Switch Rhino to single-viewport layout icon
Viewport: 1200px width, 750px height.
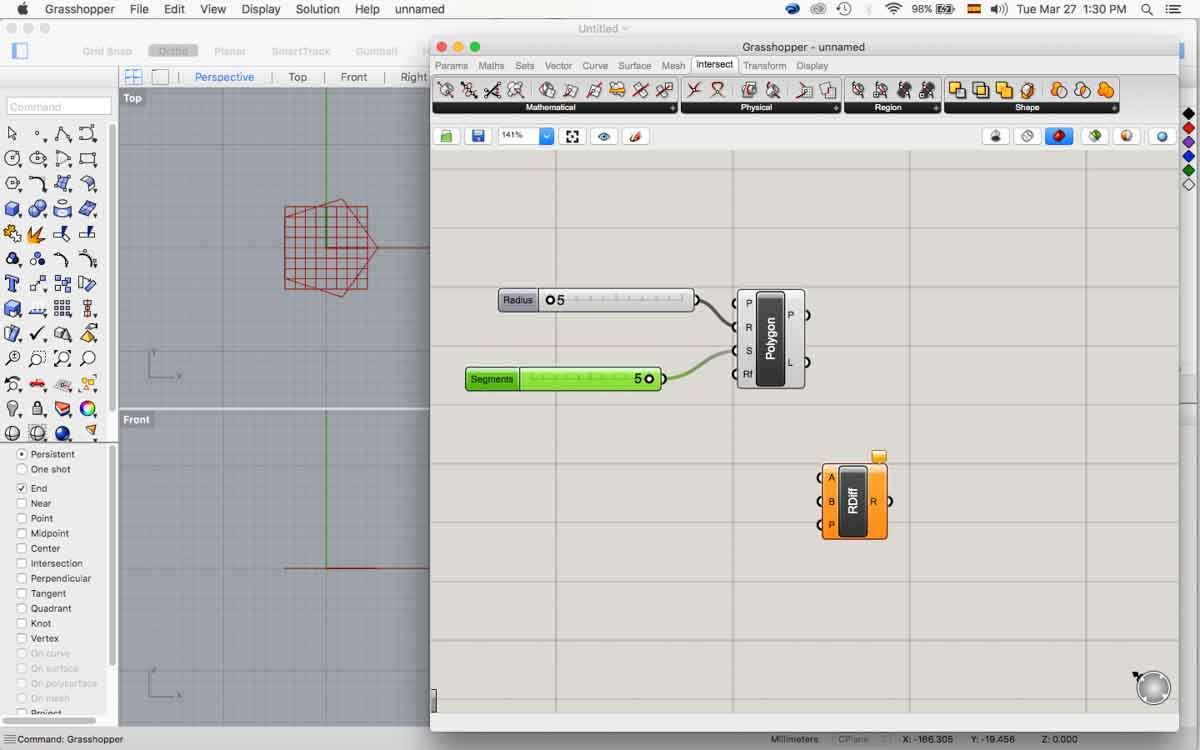160,77
